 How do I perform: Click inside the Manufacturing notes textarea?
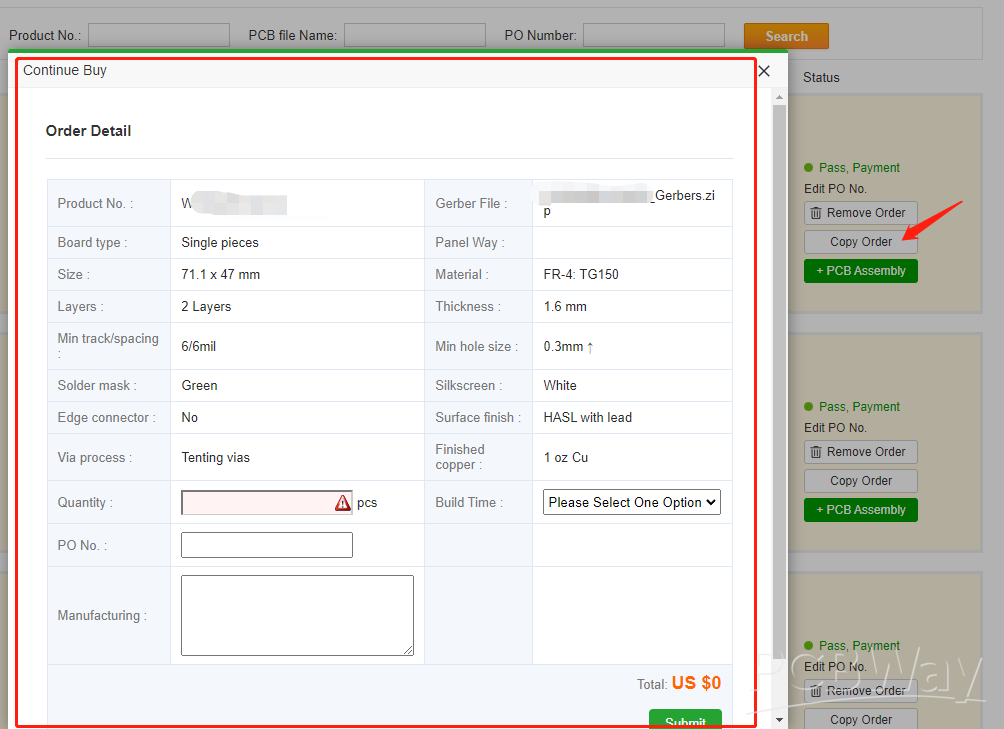297,615
